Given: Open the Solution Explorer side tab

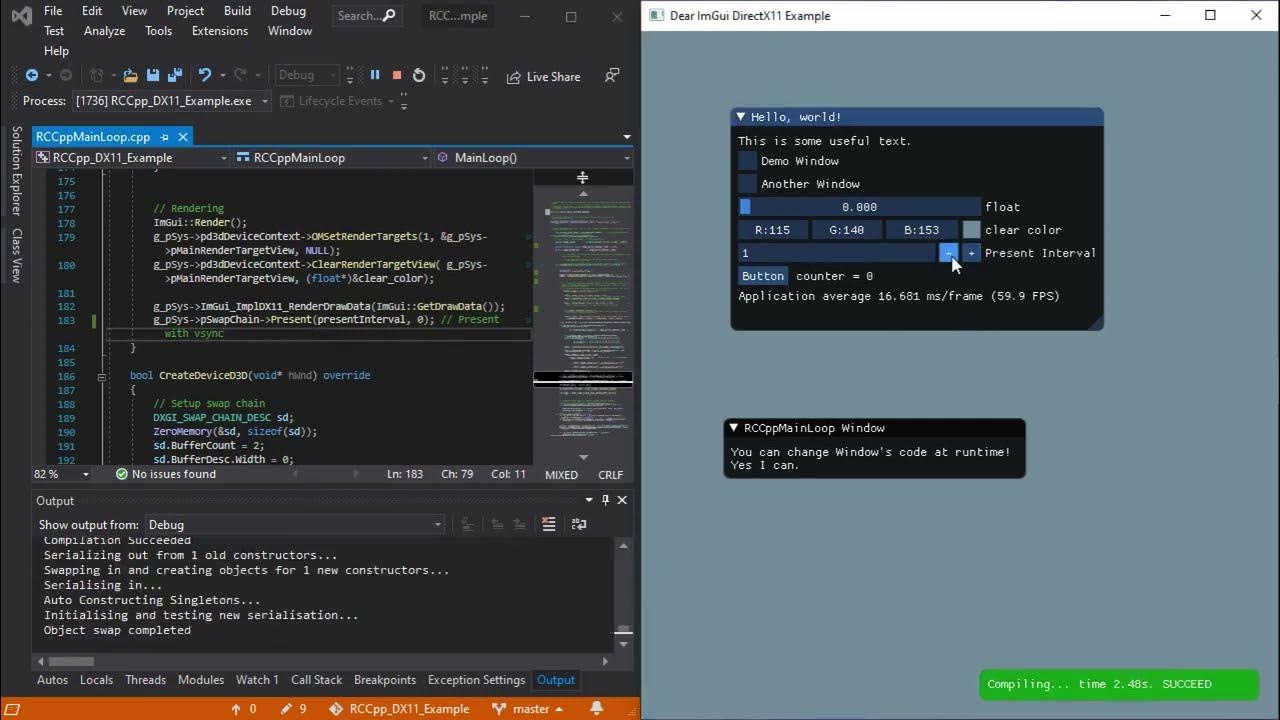Looking at the screenshot, I should tap(16, 170).
